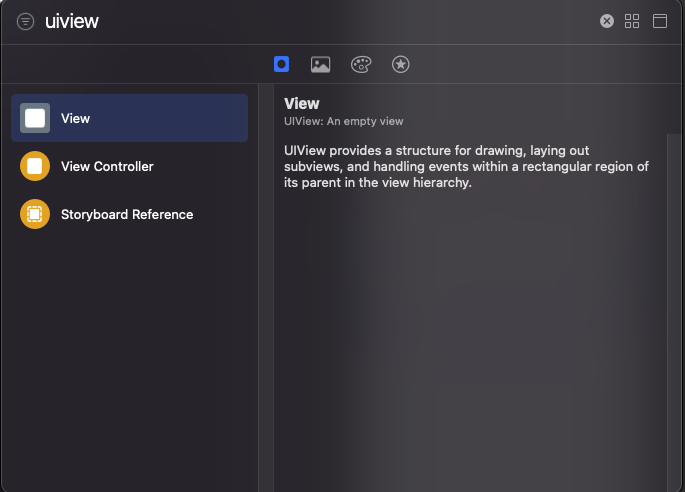The width and height of the screenshot is (685, 492).
Task: Open the starred Snippets library tab
Action: coord(401,65)
